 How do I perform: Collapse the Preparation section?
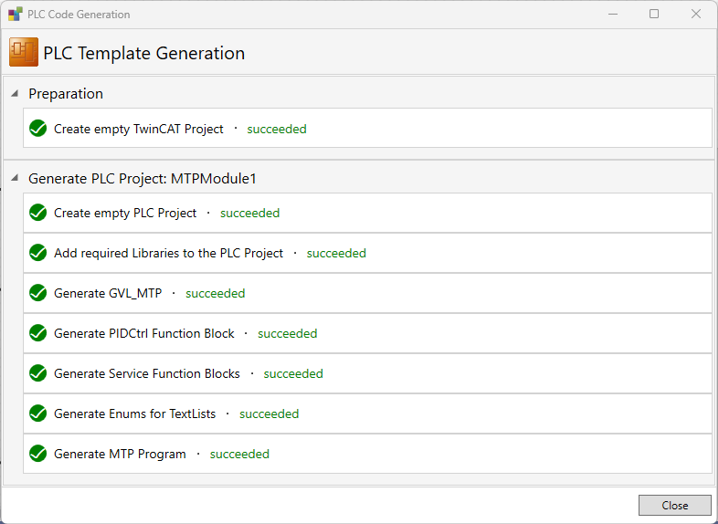click(x=15, y=94)
